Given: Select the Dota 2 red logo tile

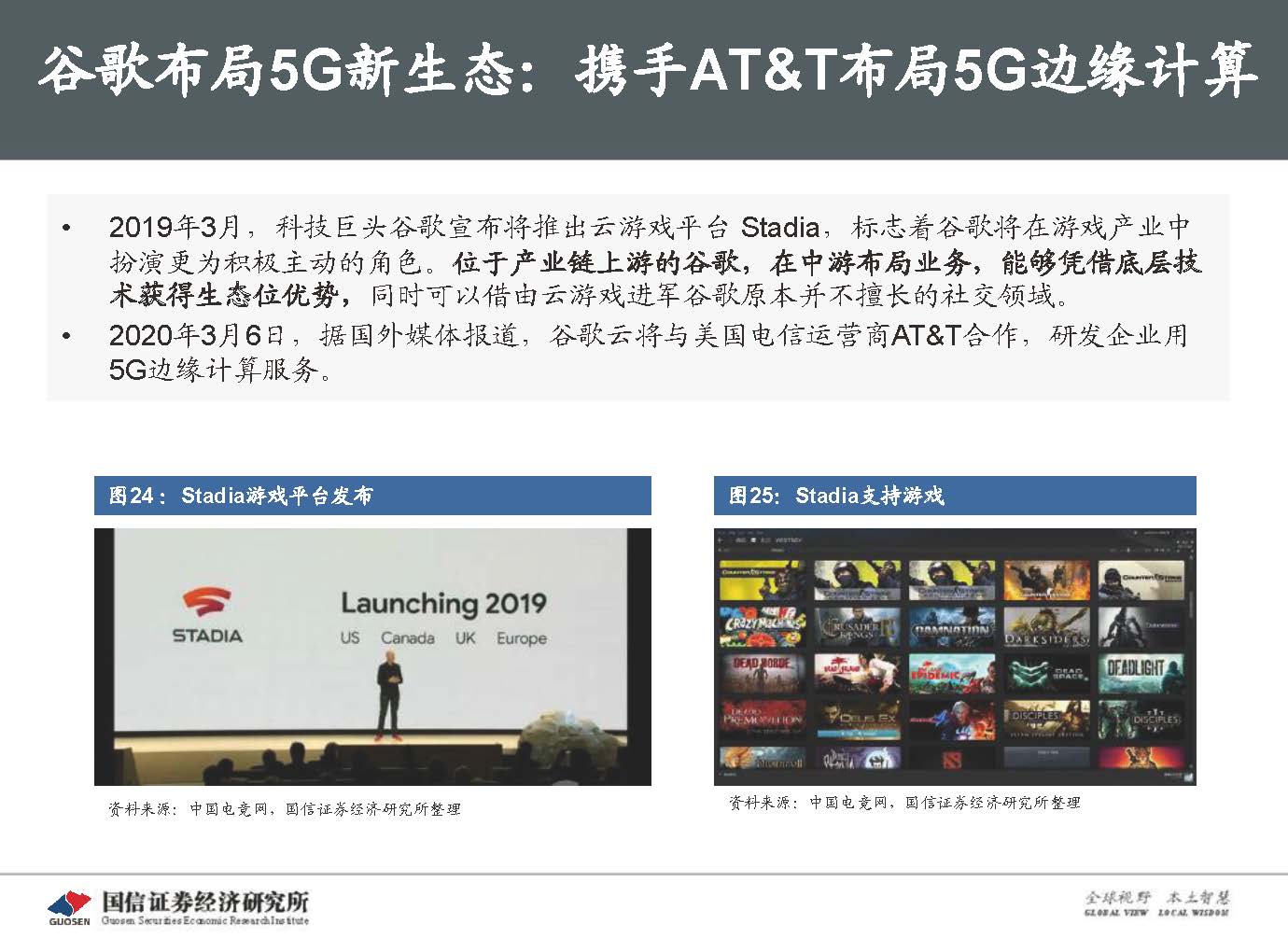Looking at the screenshot, I should 952,758.
